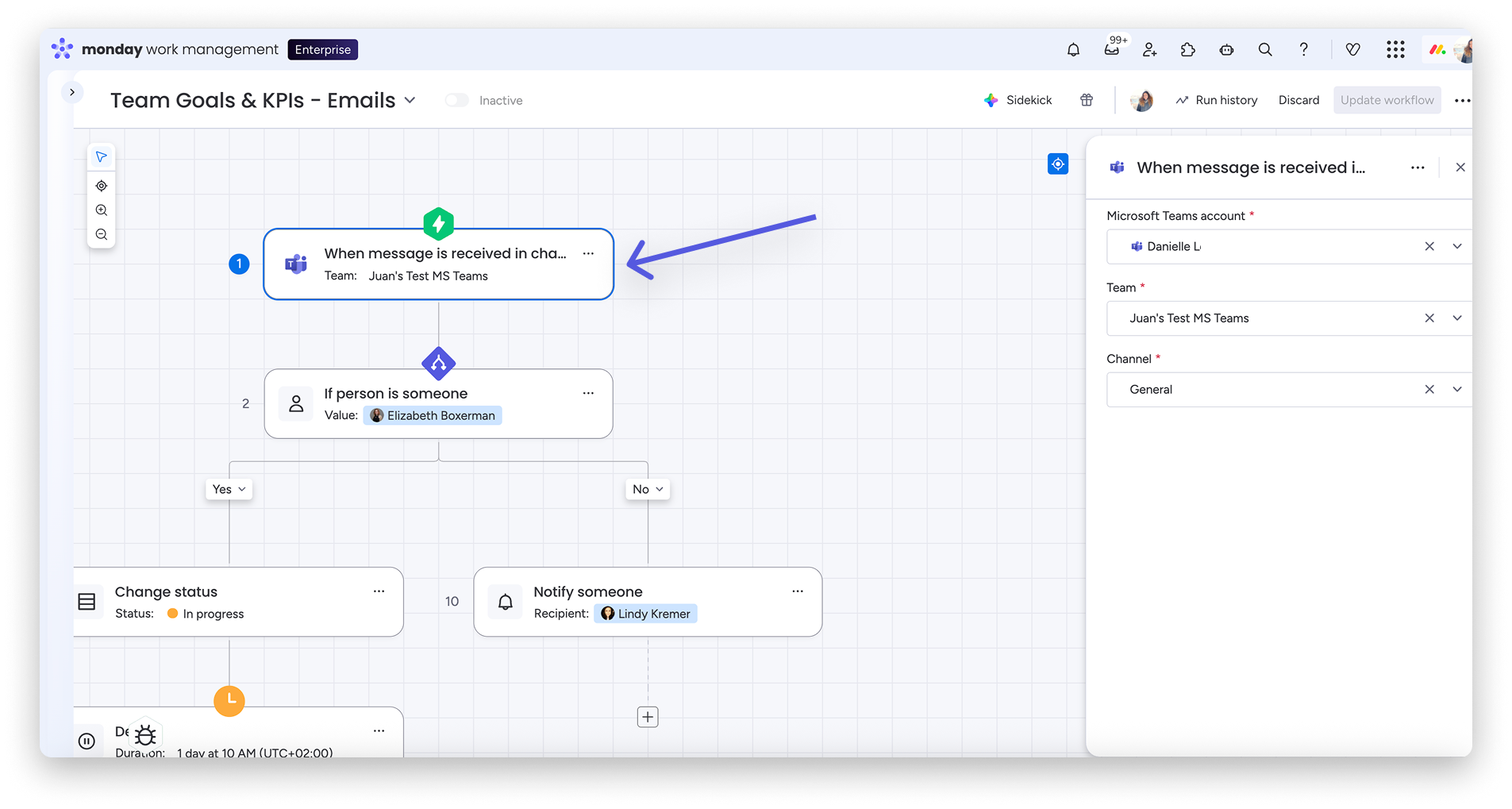Click the center-view target tool
The image size is (1512, 809).
pos(102,186)
